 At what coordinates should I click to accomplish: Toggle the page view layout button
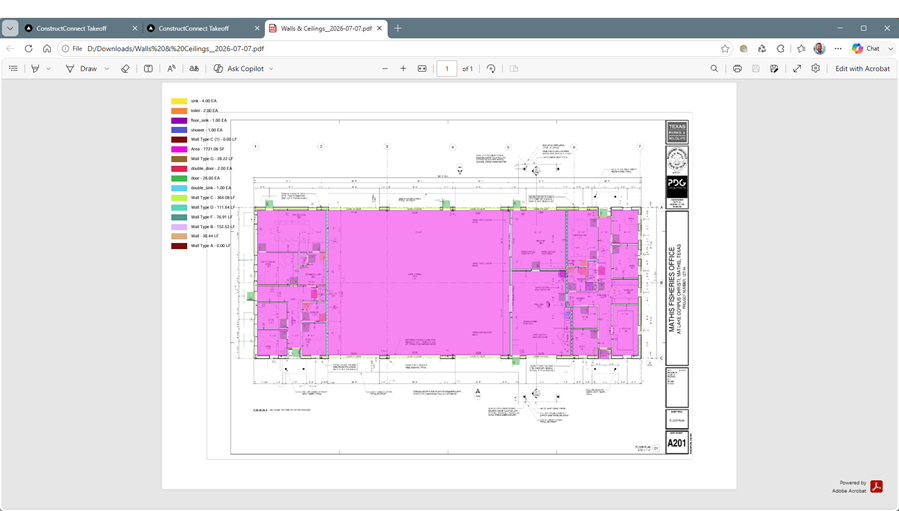(148, 68)
